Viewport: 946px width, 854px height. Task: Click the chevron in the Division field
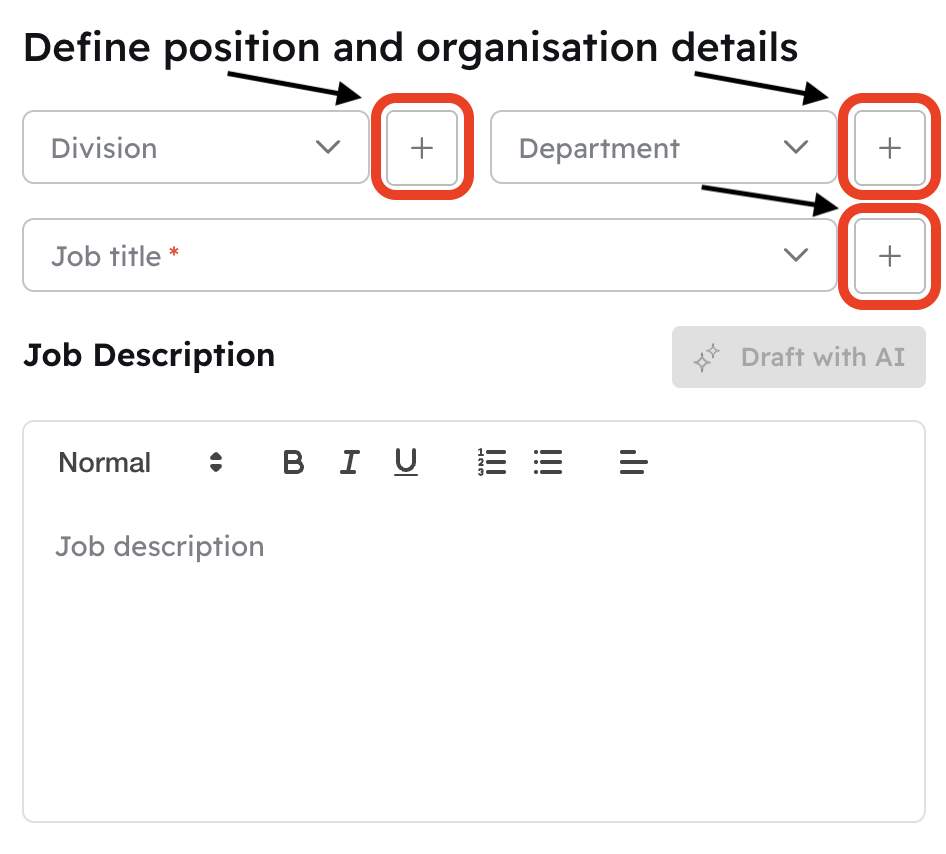point(328,148)
